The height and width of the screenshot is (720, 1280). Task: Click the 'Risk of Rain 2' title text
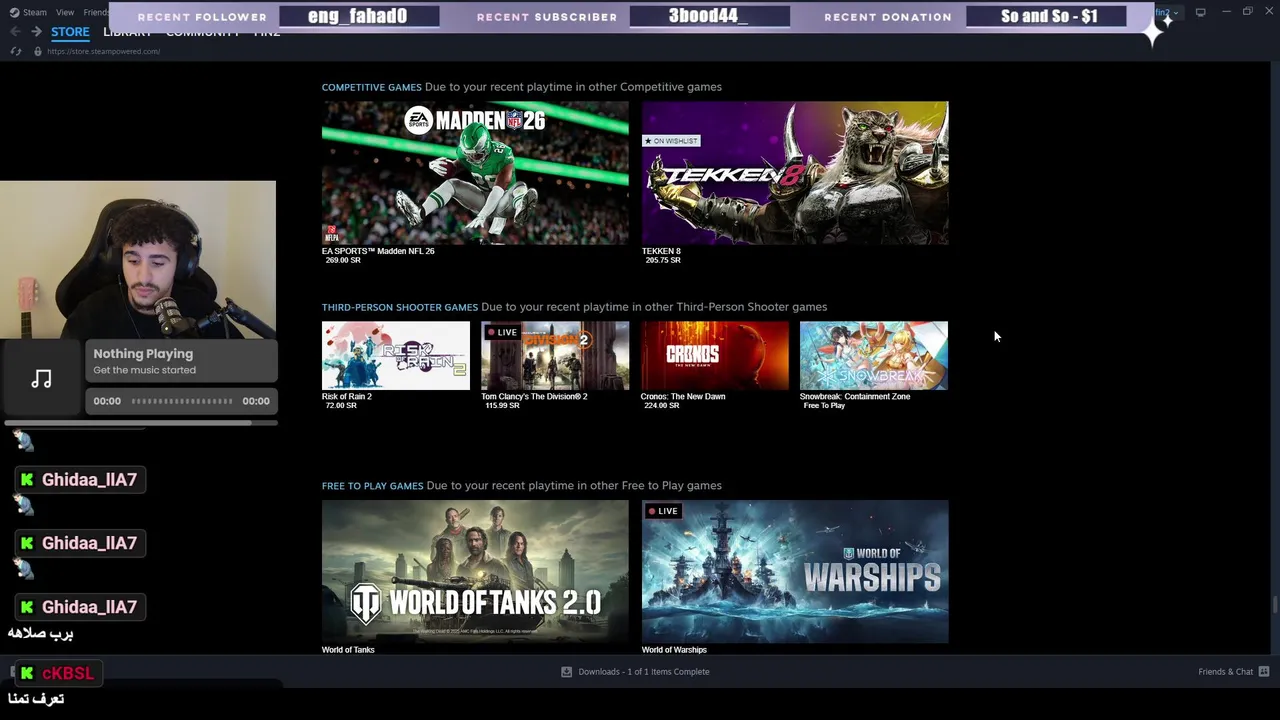pyautogui.click(x=346, y=396)
